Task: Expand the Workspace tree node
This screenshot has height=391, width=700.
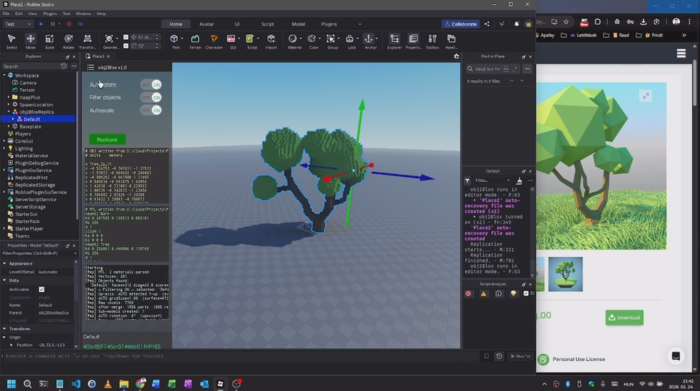Action: [x=4, y=75]
